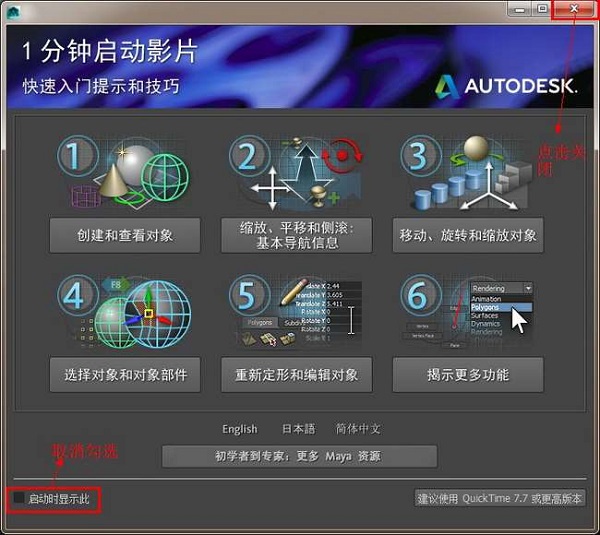The height and width of the screenshot is (535, 600).
Task: Maximize the startup movies window
Action: tap(542, 9)
